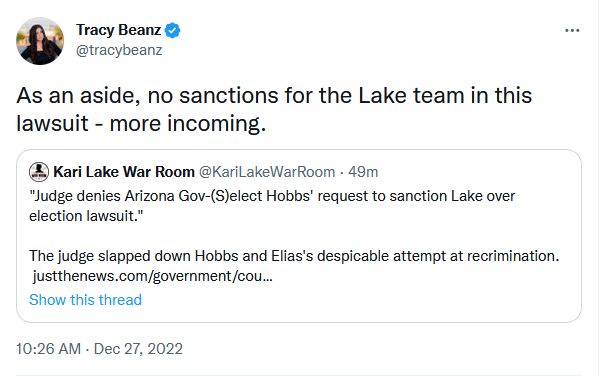Viewport: 608px width, 376px height.
Task: Click the 10:26 AM tweet time
Action: [48, 349]
